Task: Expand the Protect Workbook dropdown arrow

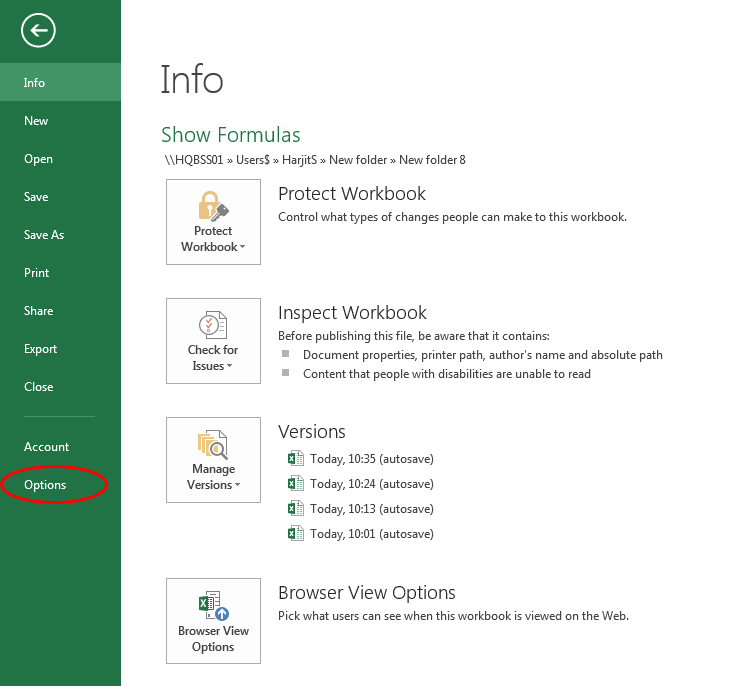Action: [x=243, y=247]
